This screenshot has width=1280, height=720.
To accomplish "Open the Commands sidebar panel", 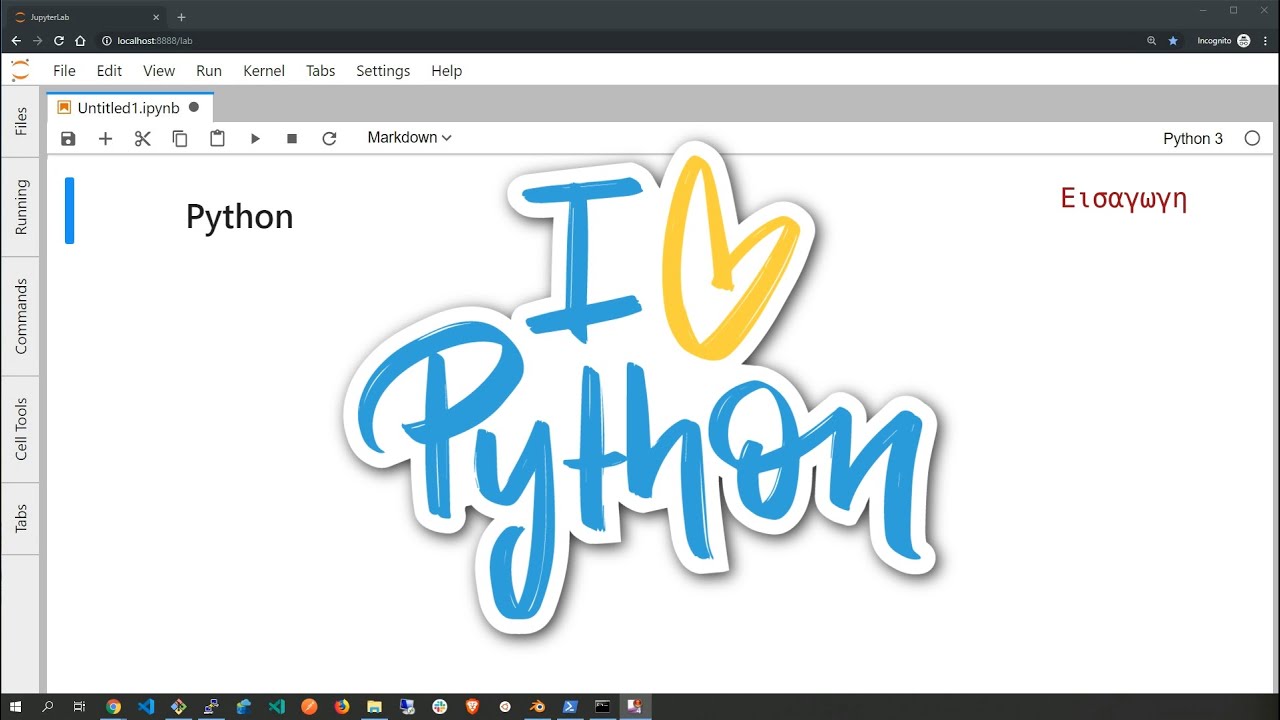I will pyautogui.click(x=21, y=316).
